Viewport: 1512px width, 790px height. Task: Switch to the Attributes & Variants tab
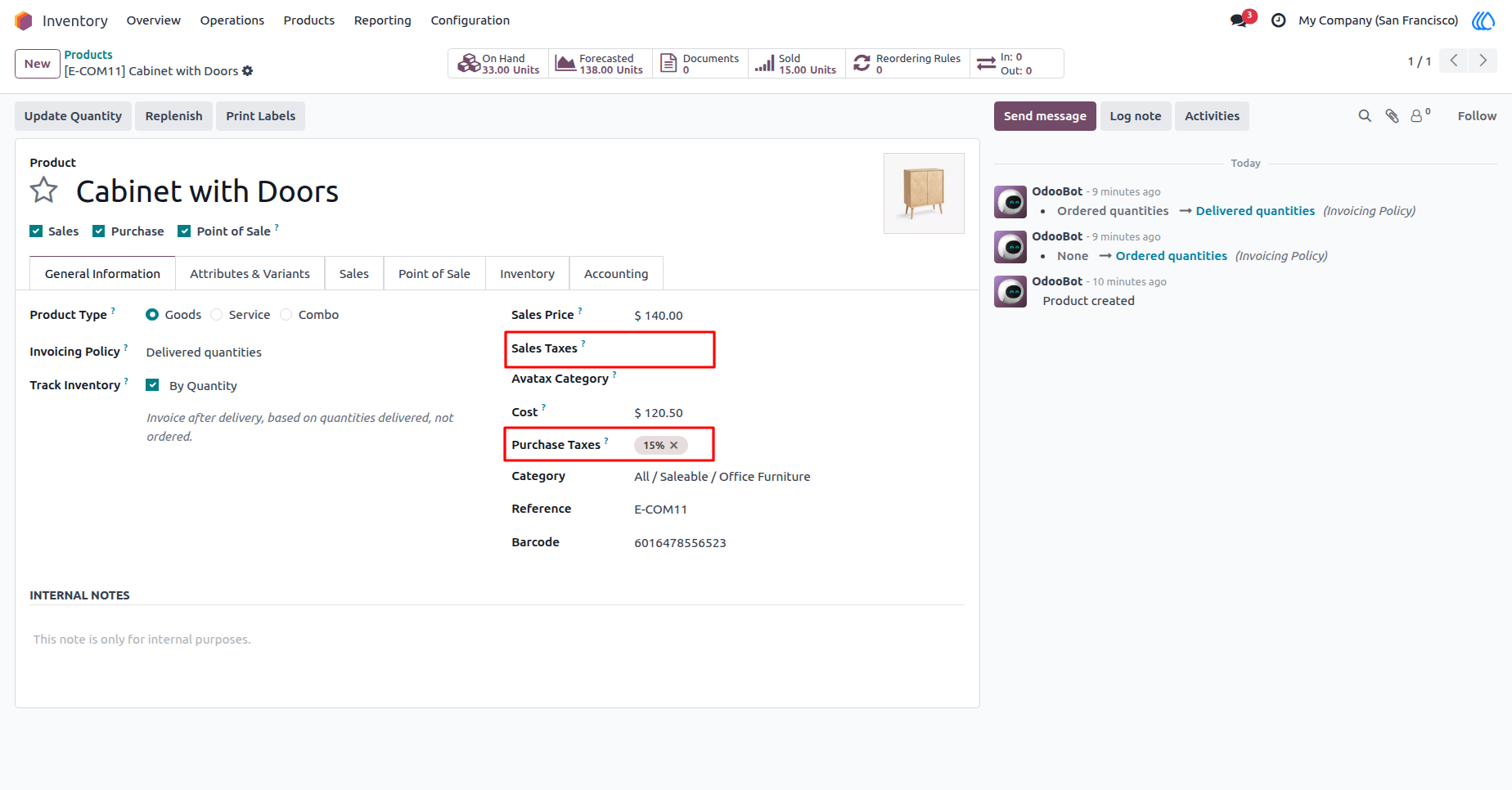(x=250, y=274)
